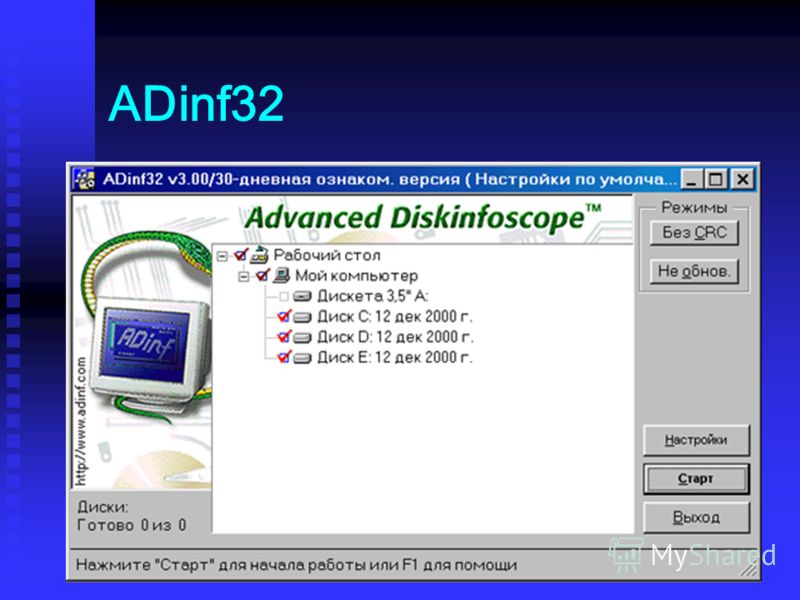Click the drive icon for Диск C:
This screenshot has width=800, height=600.
(303, 317)
